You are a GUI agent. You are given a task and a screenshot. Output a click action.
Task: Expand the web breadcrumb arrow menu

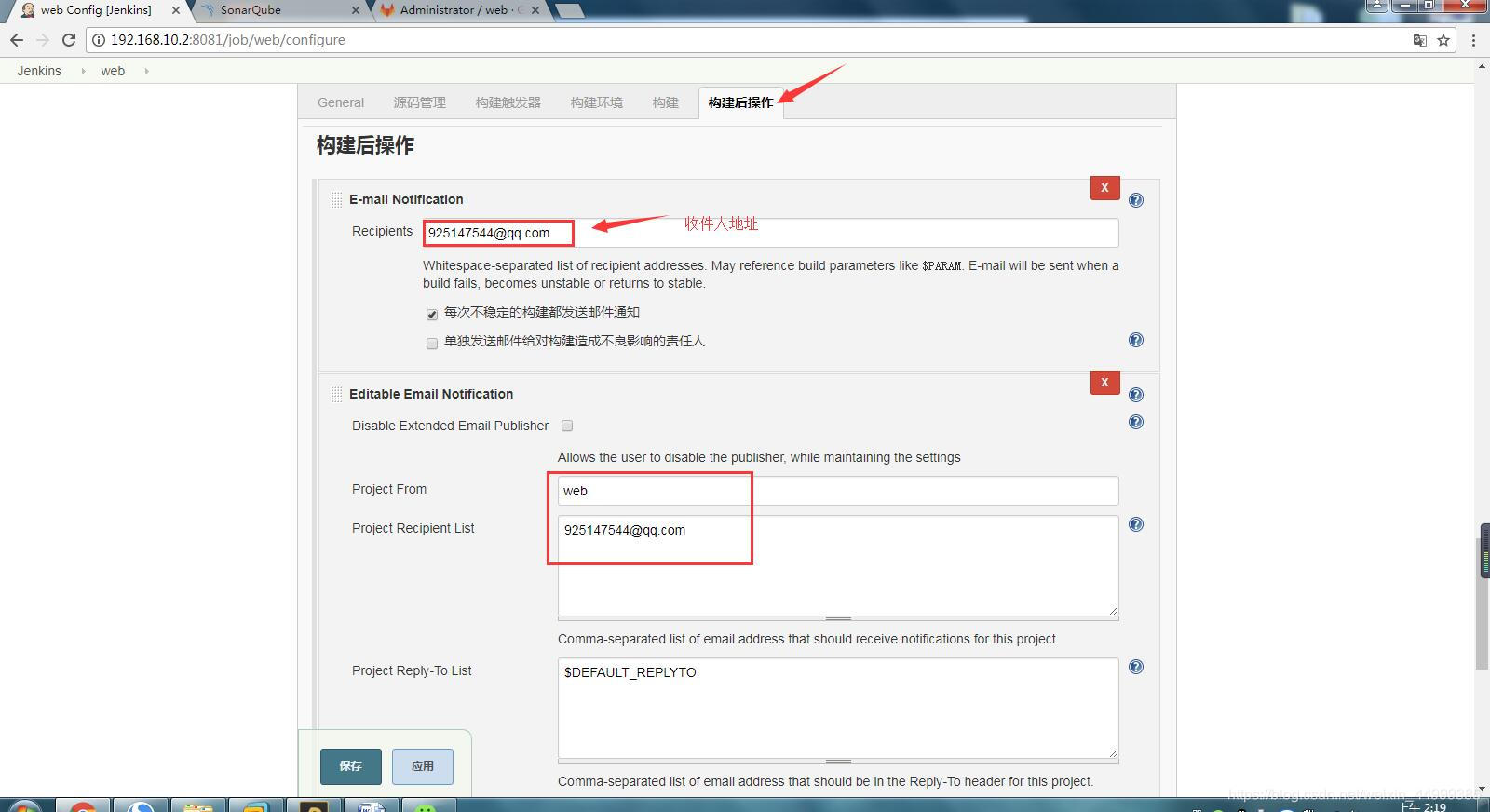[146, 71]
